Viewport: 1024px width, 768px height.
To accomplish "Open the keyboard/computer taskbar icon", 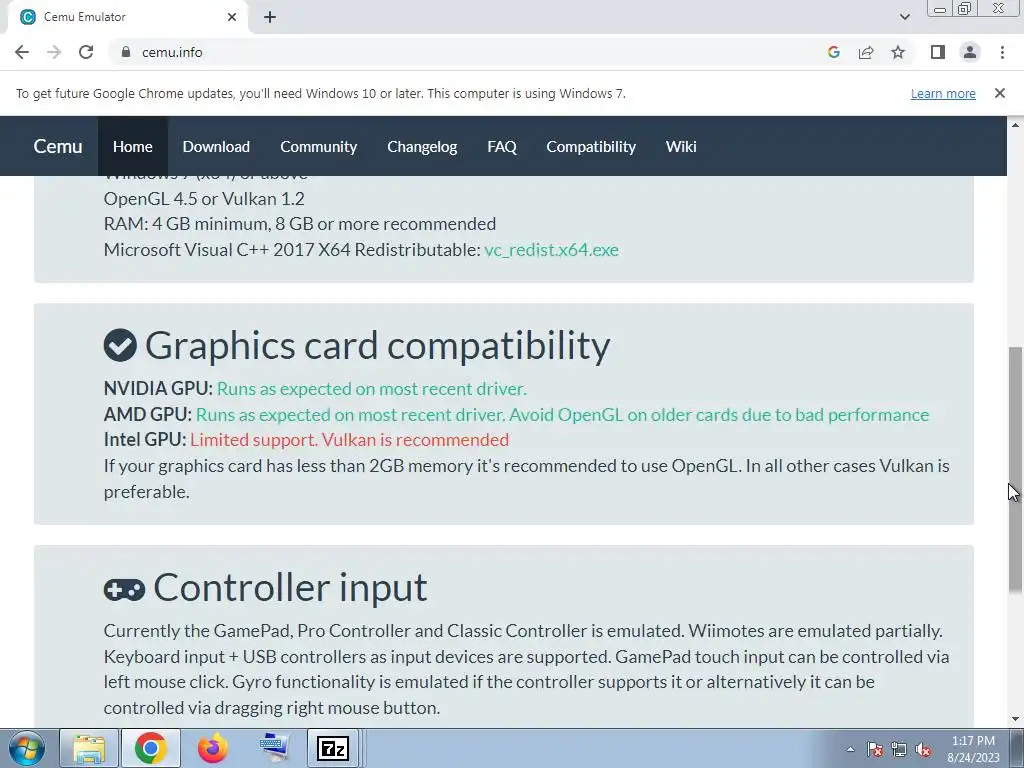I will (x=274, y=748).
